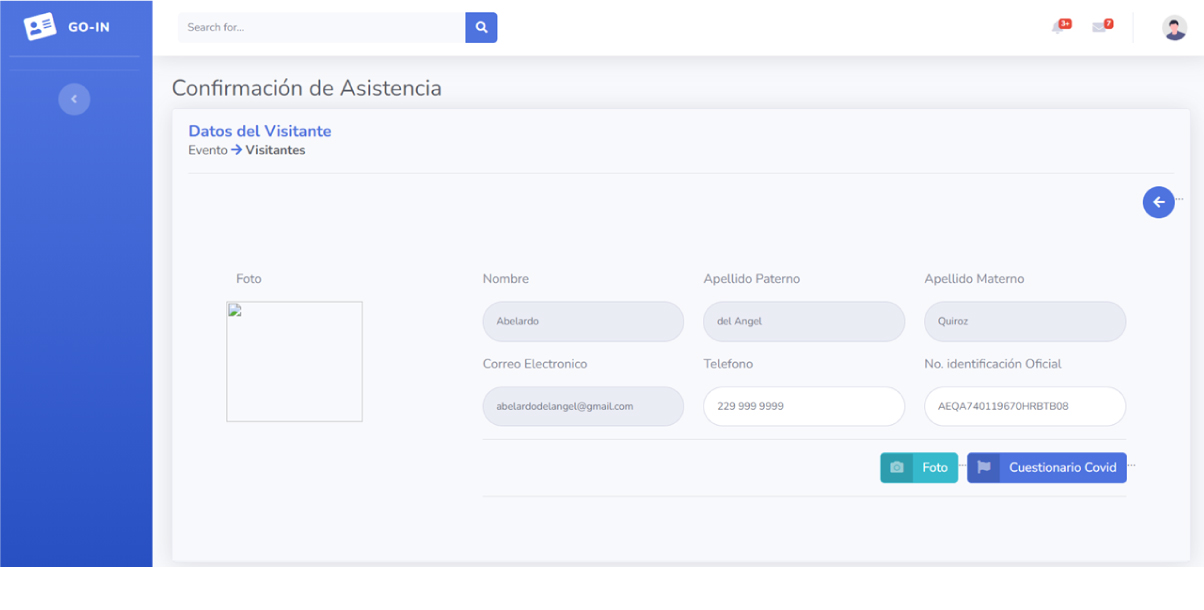The height and width of the screenshot is (610, 1204).
Task: Click into the Search for... field
Action: click(x=321, y=27)
